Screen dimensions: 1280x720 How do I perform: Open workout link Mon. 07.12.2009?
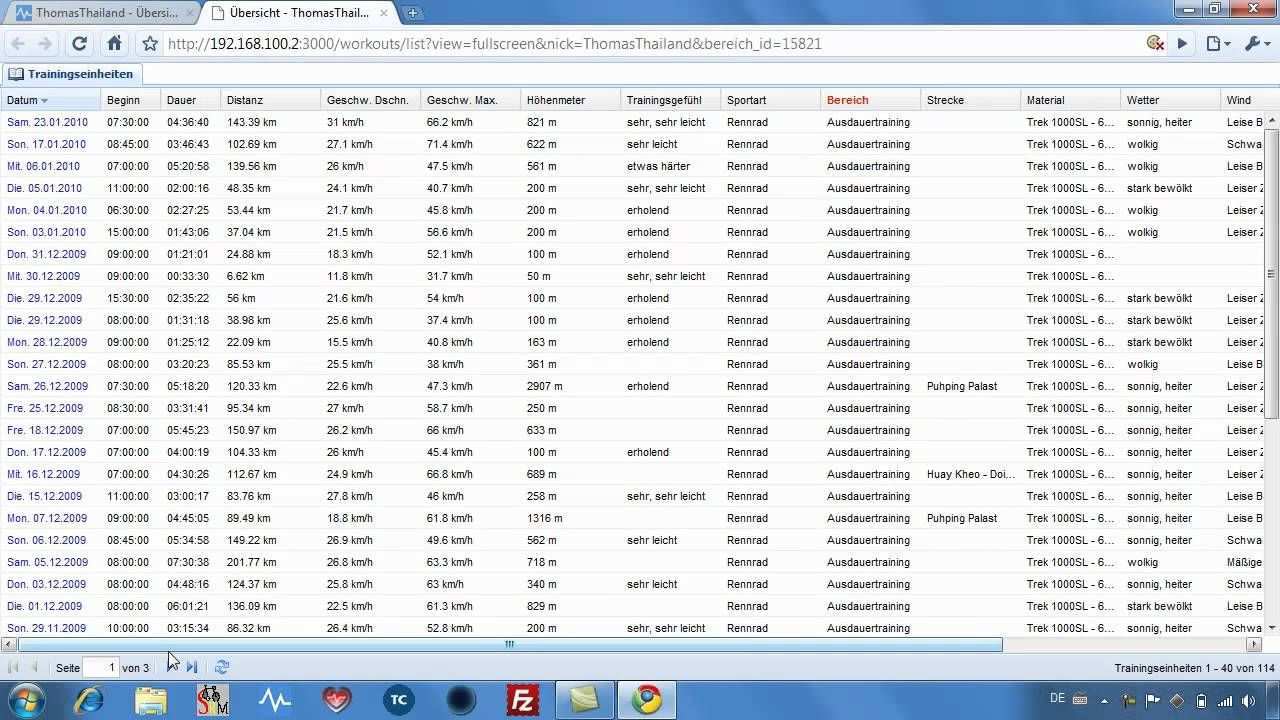[47, 518]
